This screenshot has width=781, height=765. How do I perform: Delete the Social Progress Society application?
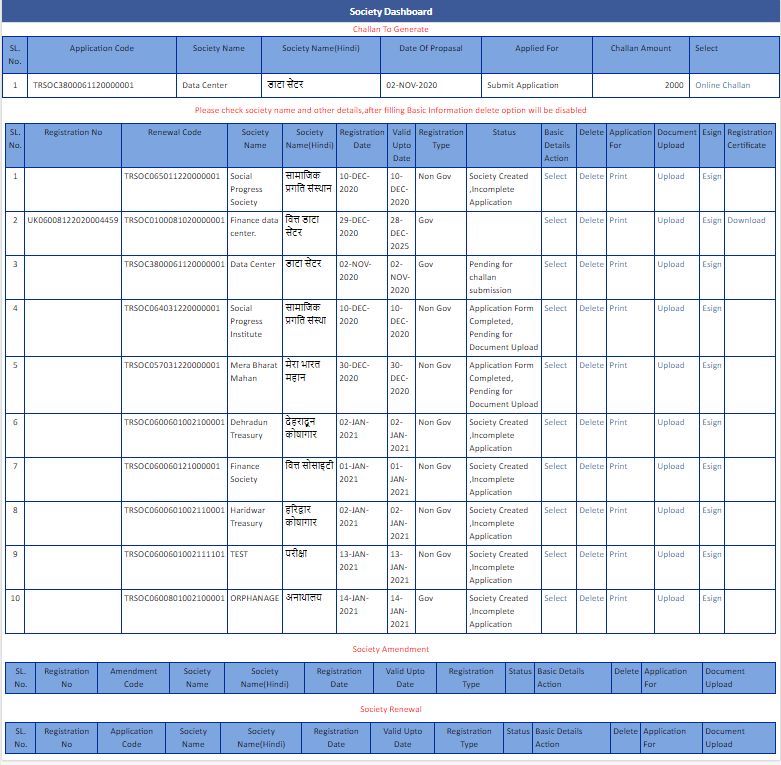591,176
